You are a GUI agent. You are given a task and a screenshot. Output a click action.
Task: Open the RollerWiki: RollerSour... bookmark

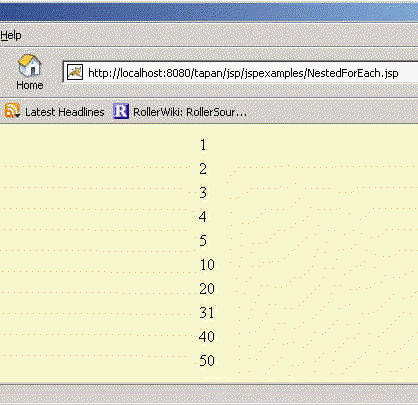(x=190, y=112)
